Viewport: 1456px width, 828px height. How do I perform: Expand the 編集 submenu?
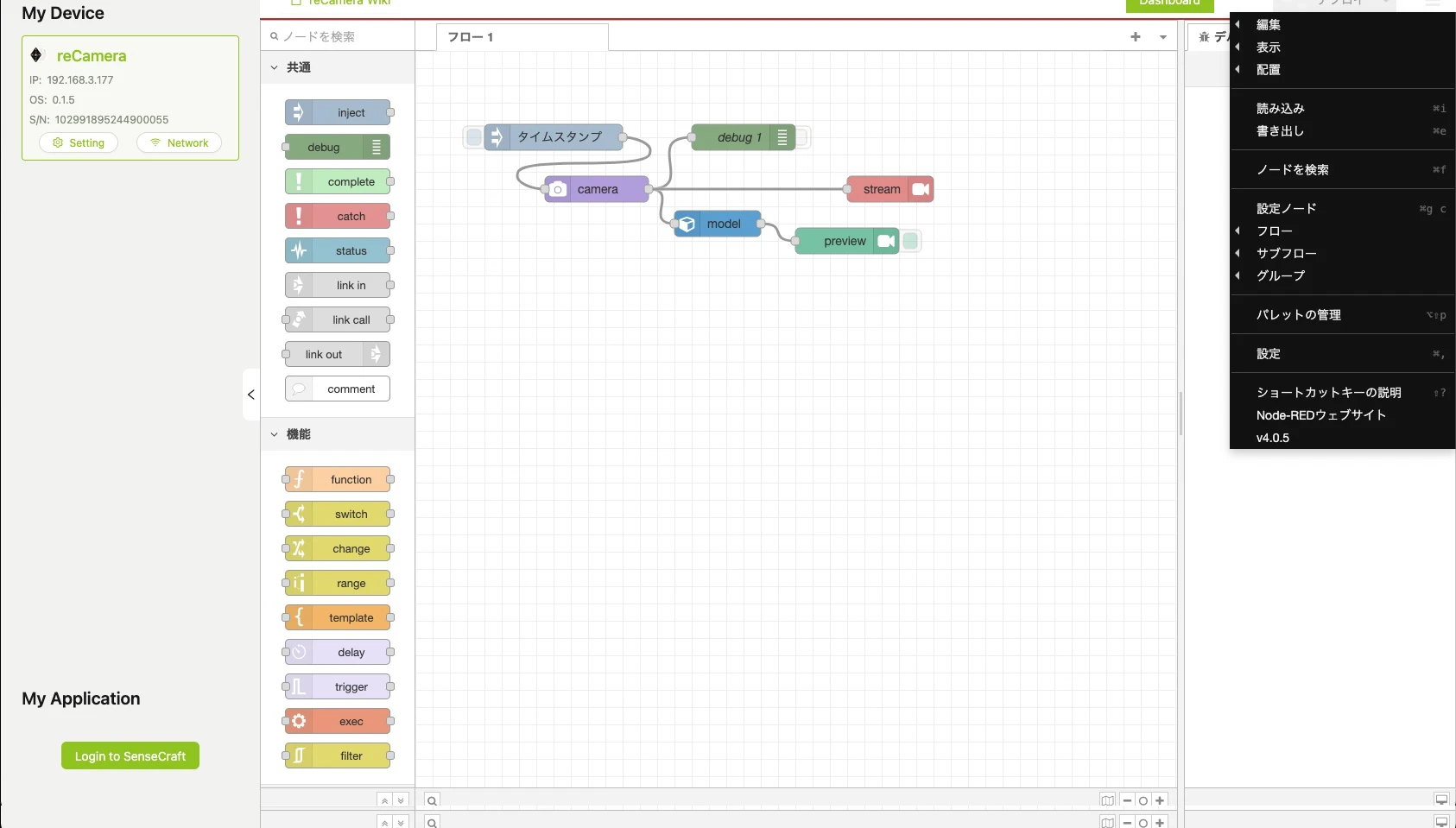coord(1342,25)
